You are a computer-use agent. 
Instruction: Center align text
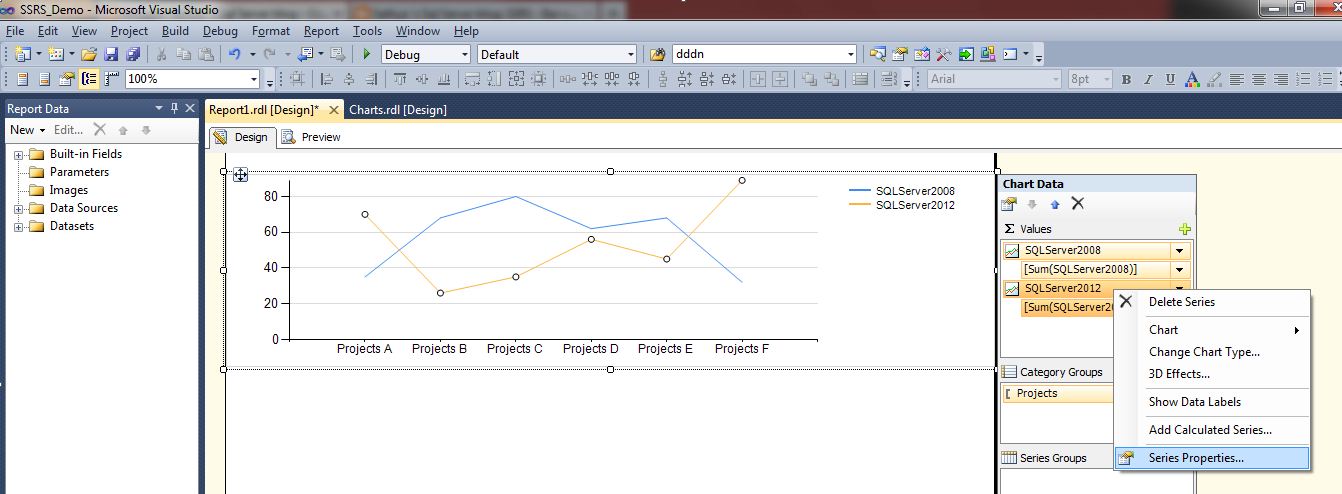point(1259,79)
